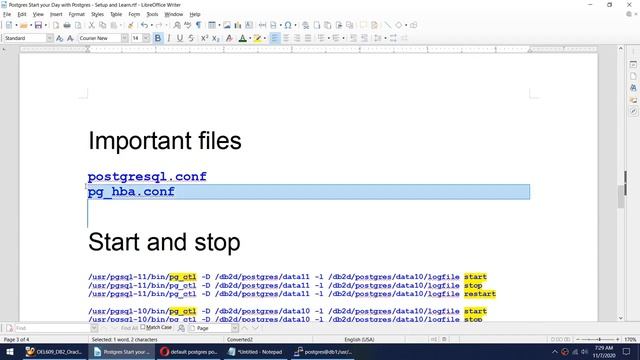Center align the paragraph
This screenshot has width=640, height=360.
click(x=286, y=38)
